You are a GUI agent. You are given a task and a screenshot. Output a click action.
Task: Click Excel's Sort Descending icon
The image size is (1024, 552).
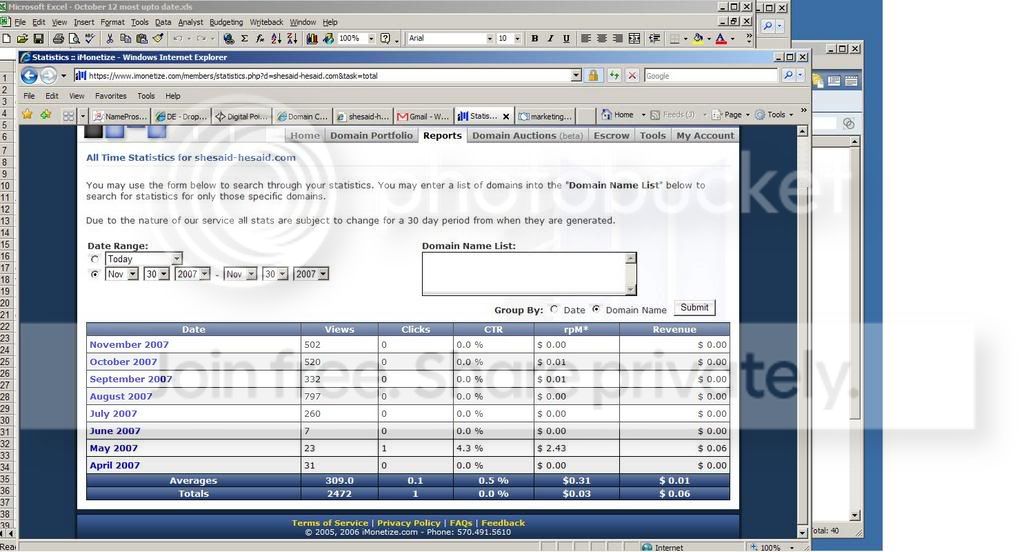(x=292, y=39)
